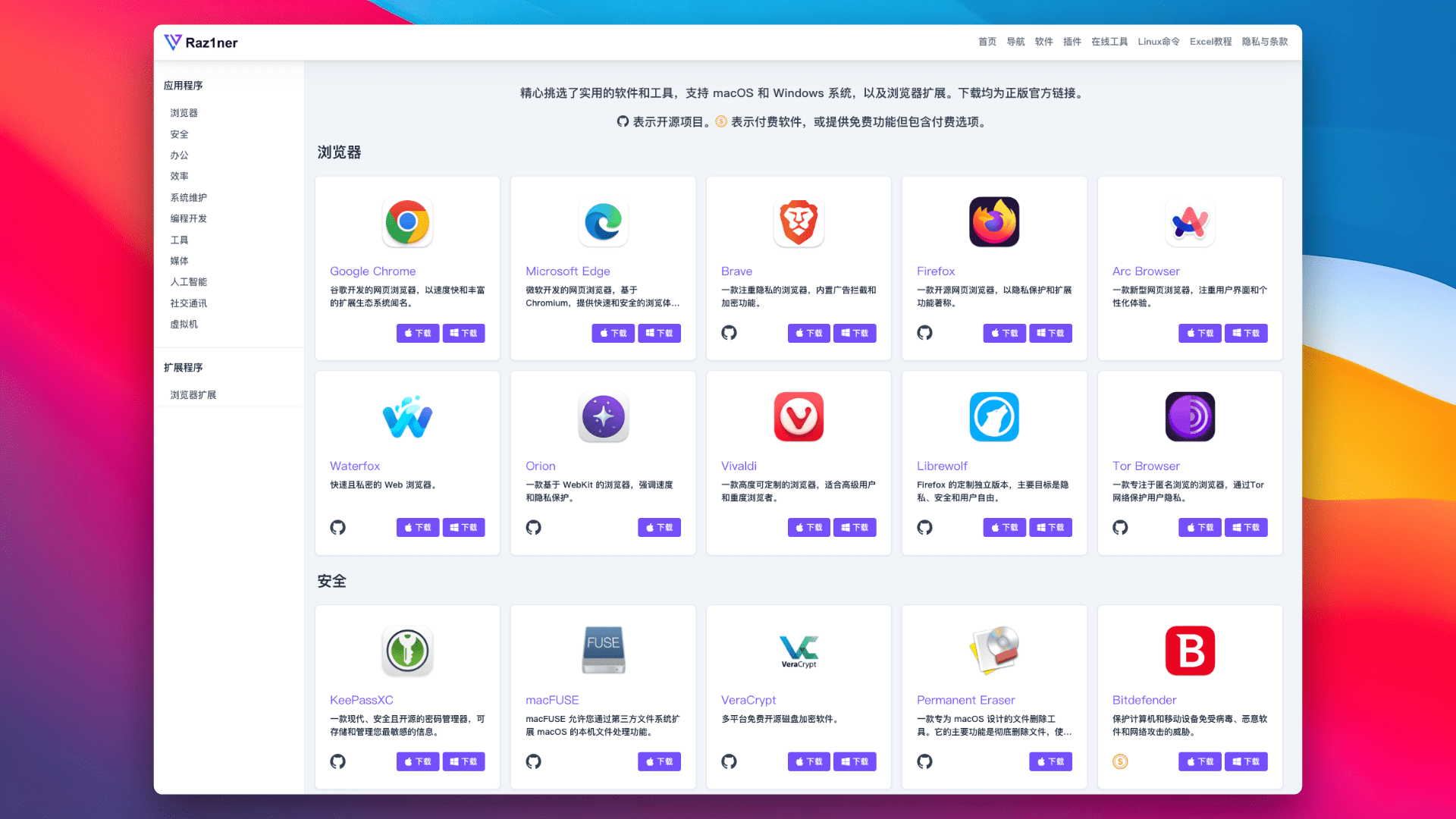The height and width of the screenshot is (819, 1456).
Task: Open Tor Browser's GitHub repository icon
Action: tap(1120, 528)
